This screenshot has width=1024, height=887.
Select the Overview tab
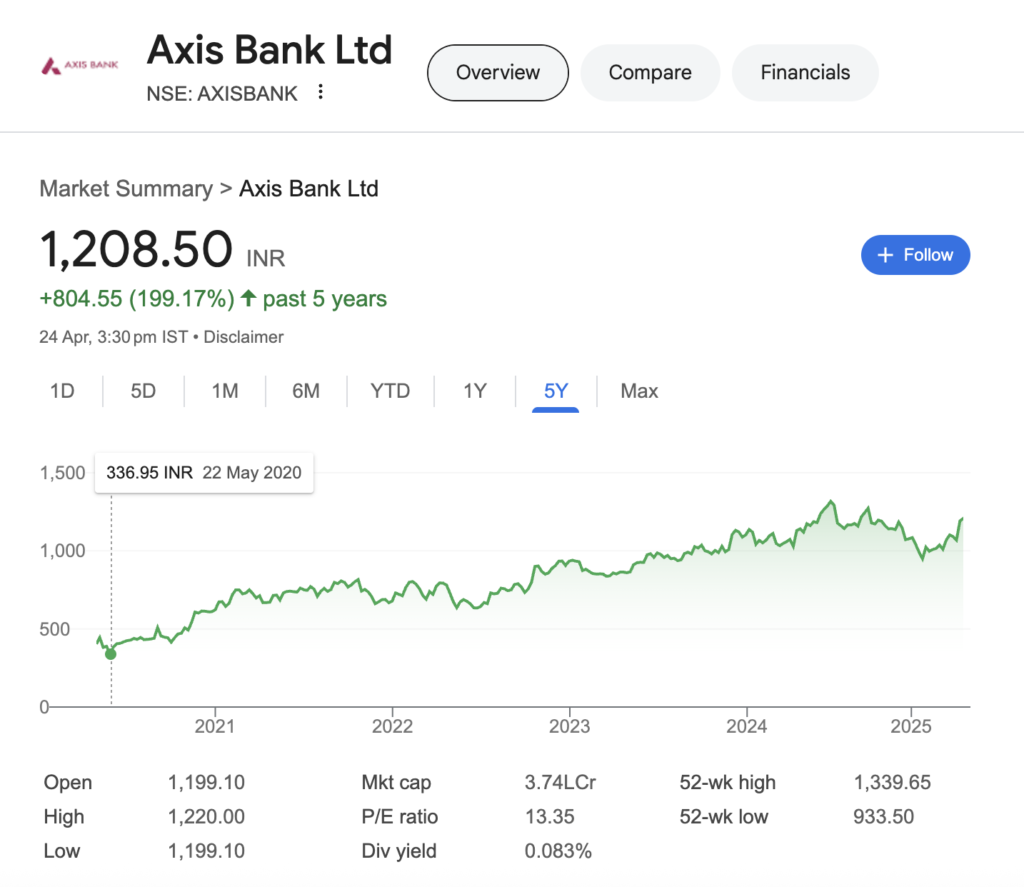[x=498, y=73]
